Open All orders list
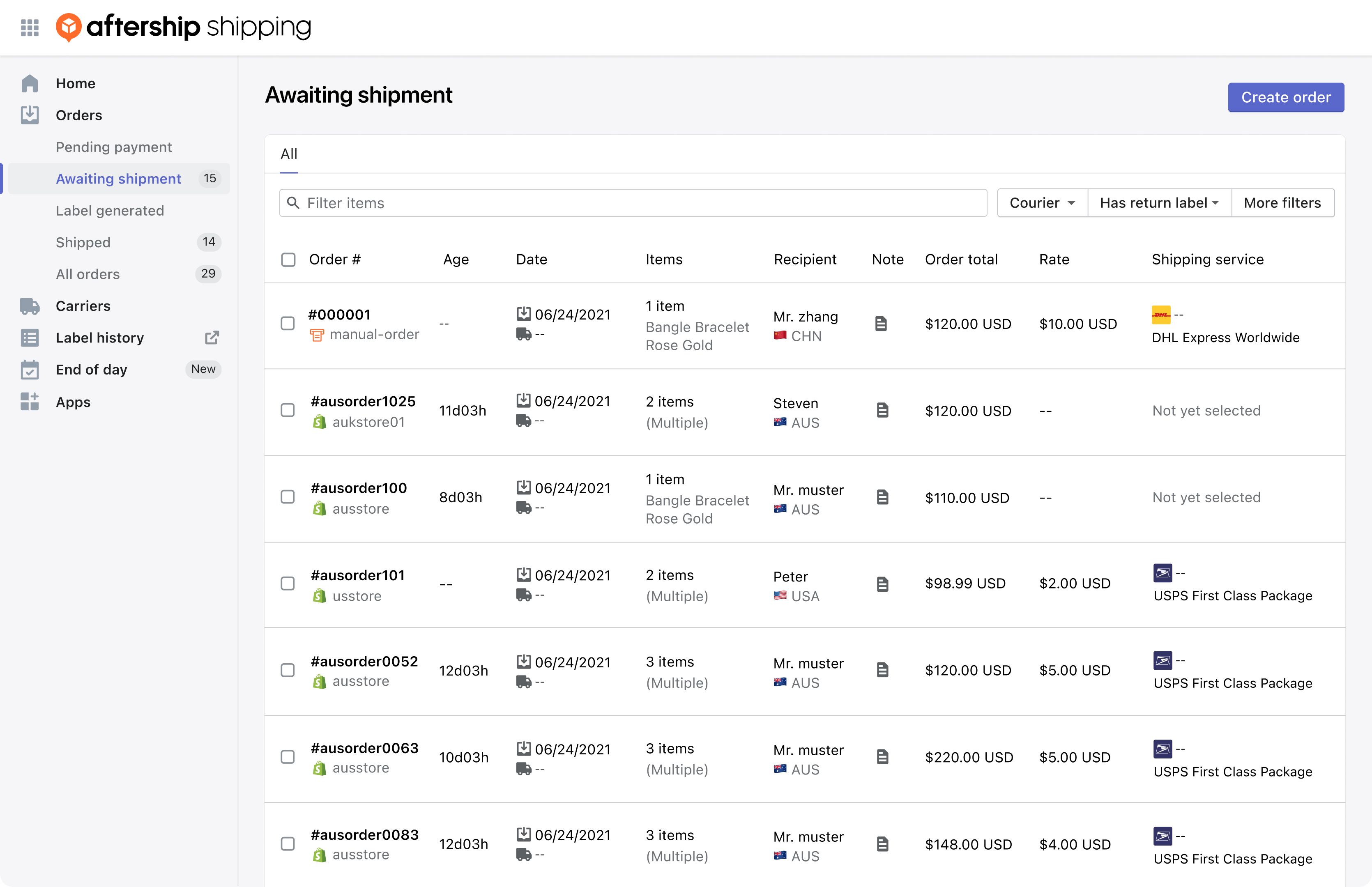Screen dimensions: 1372x887 tap(87, 274)
